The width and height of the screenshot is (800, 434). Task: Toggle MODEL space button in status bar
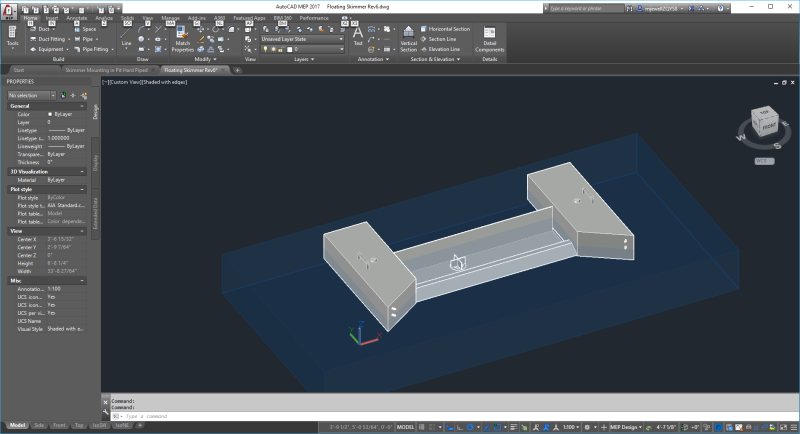click(406, 427)
